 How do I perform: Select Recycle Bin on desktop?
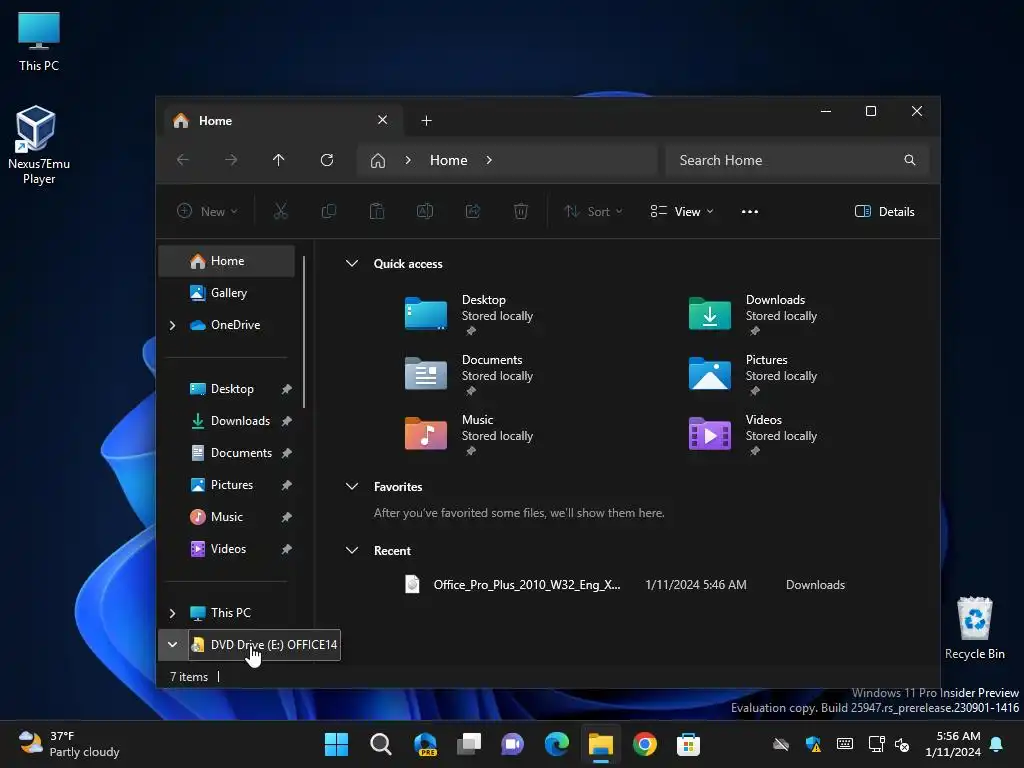click(974, 628)
